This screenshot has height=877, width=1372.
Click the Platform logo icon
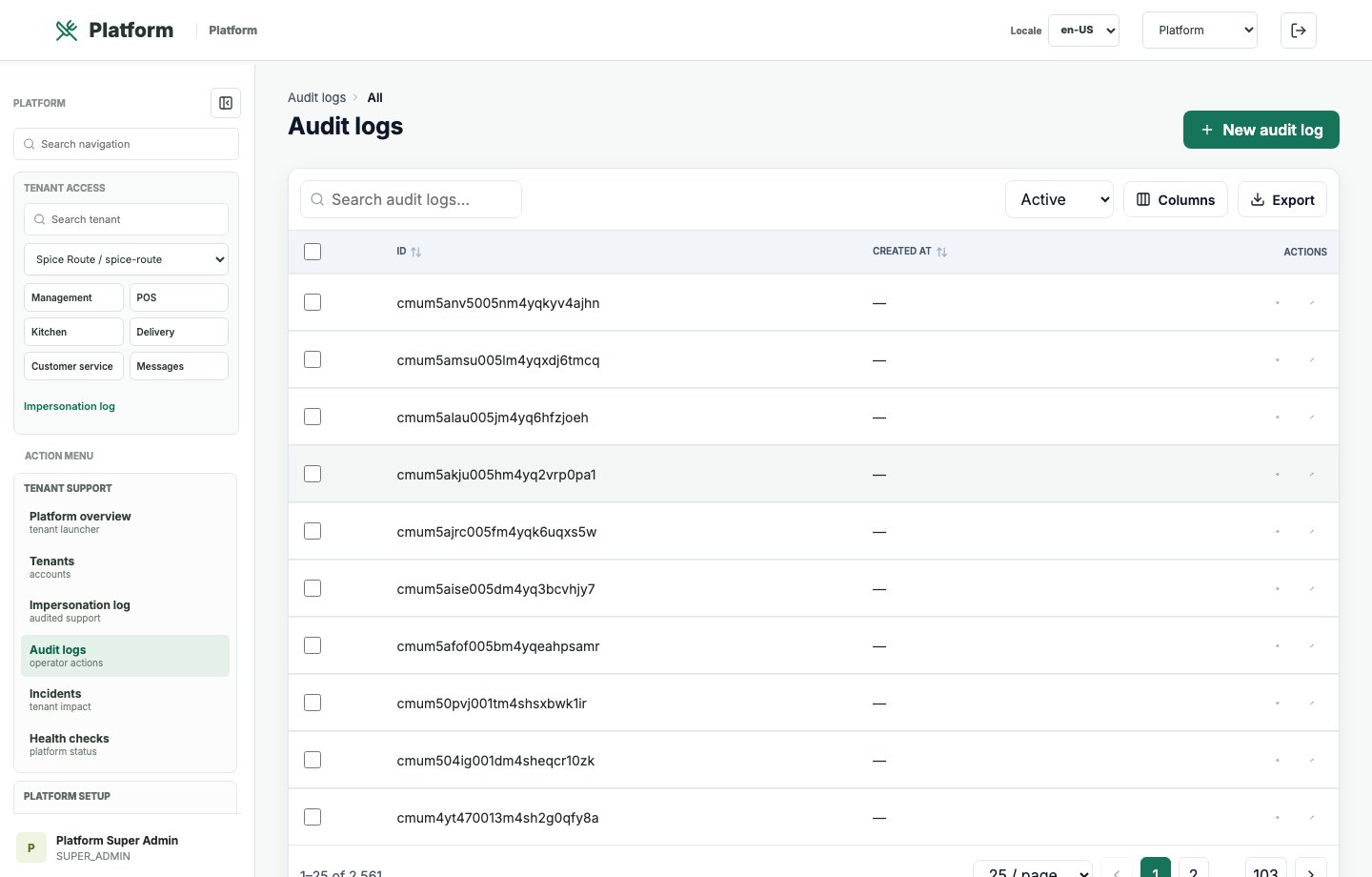point(67,31)
